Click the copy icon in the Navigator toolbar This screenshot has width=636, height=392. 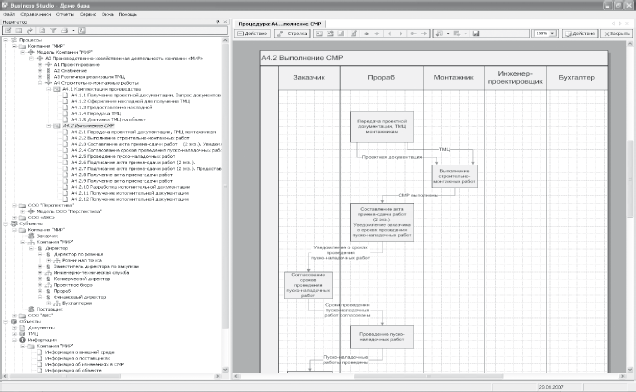[x=42, y=30]
